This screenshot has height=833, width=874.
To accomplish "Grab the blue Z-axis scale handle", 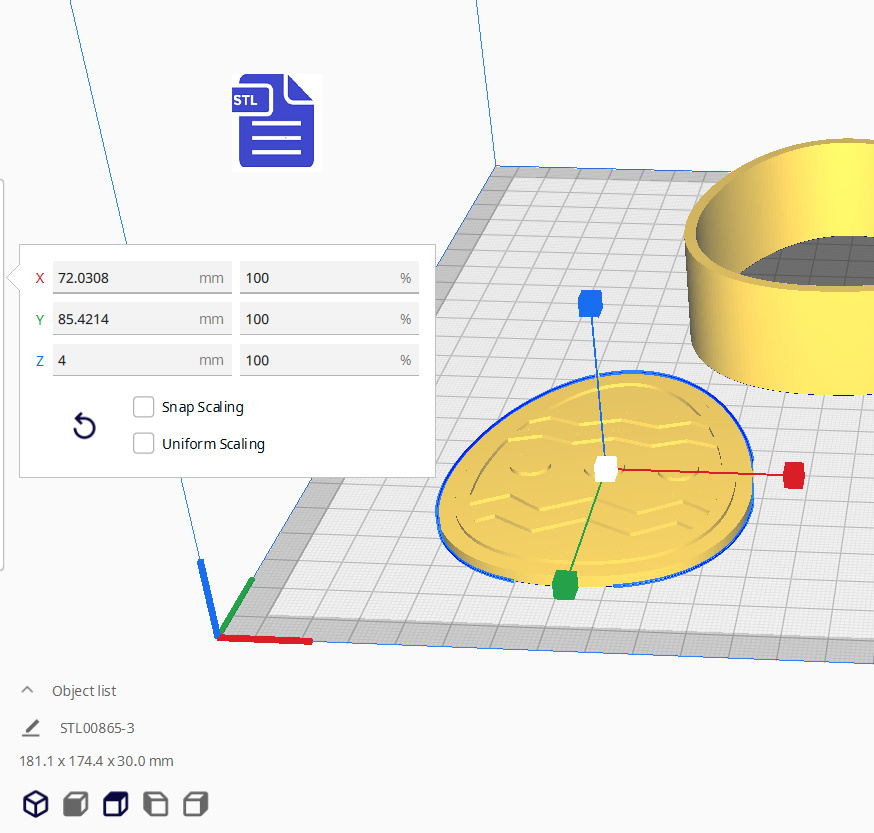I will pos(590,303).
